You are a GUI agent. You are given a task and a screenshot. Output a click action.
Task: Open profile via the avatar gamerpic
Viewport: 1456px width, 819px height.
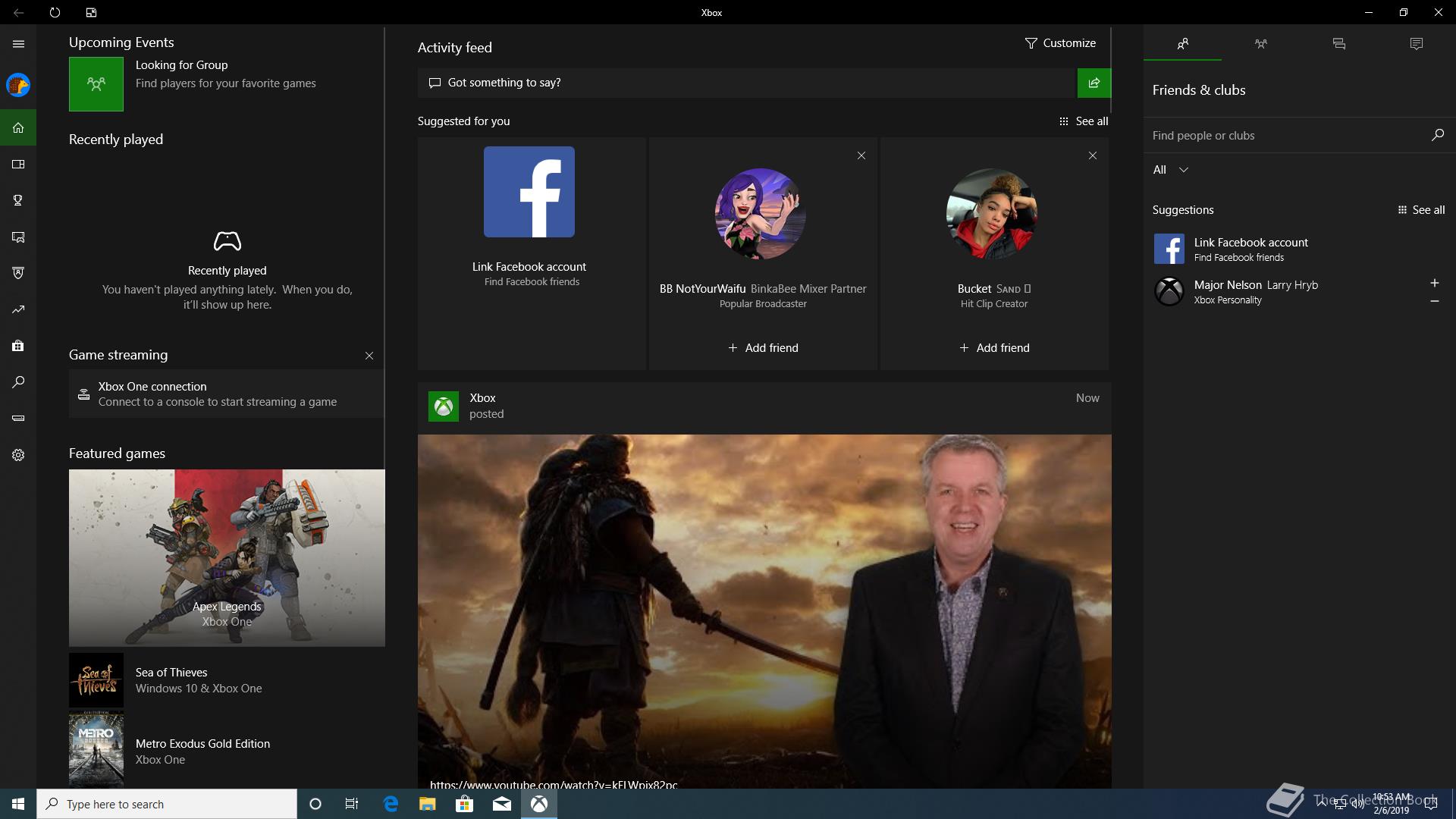(x=18, y=85)
